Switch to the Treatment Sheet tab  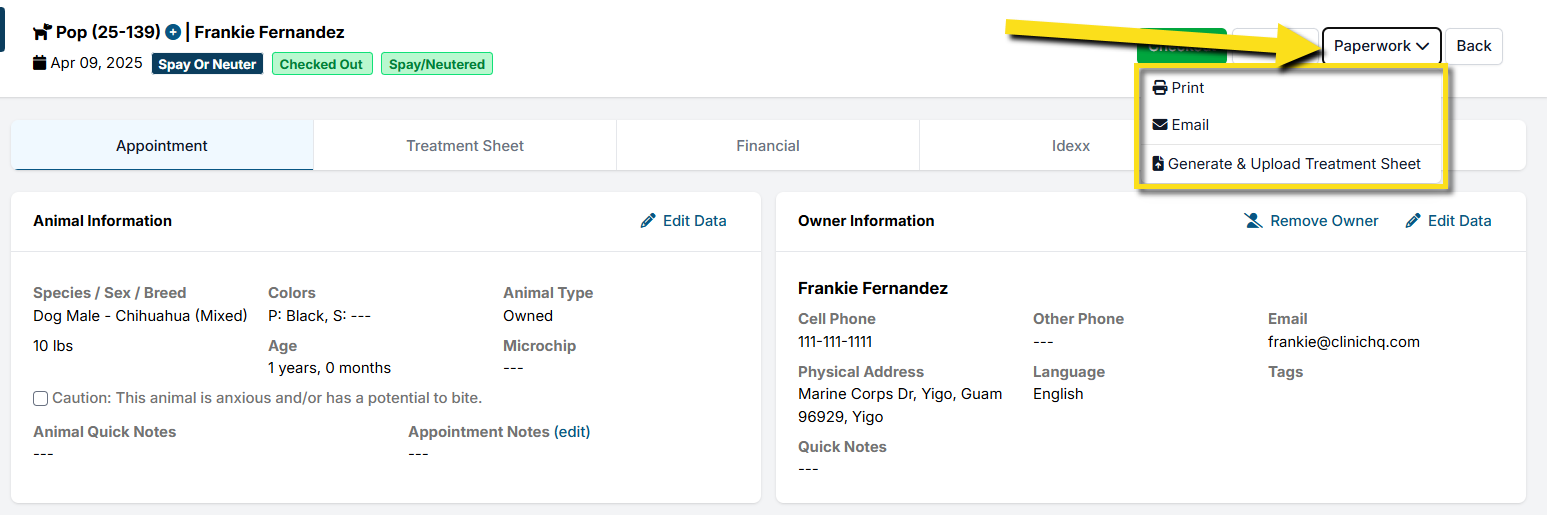point(465,146)
